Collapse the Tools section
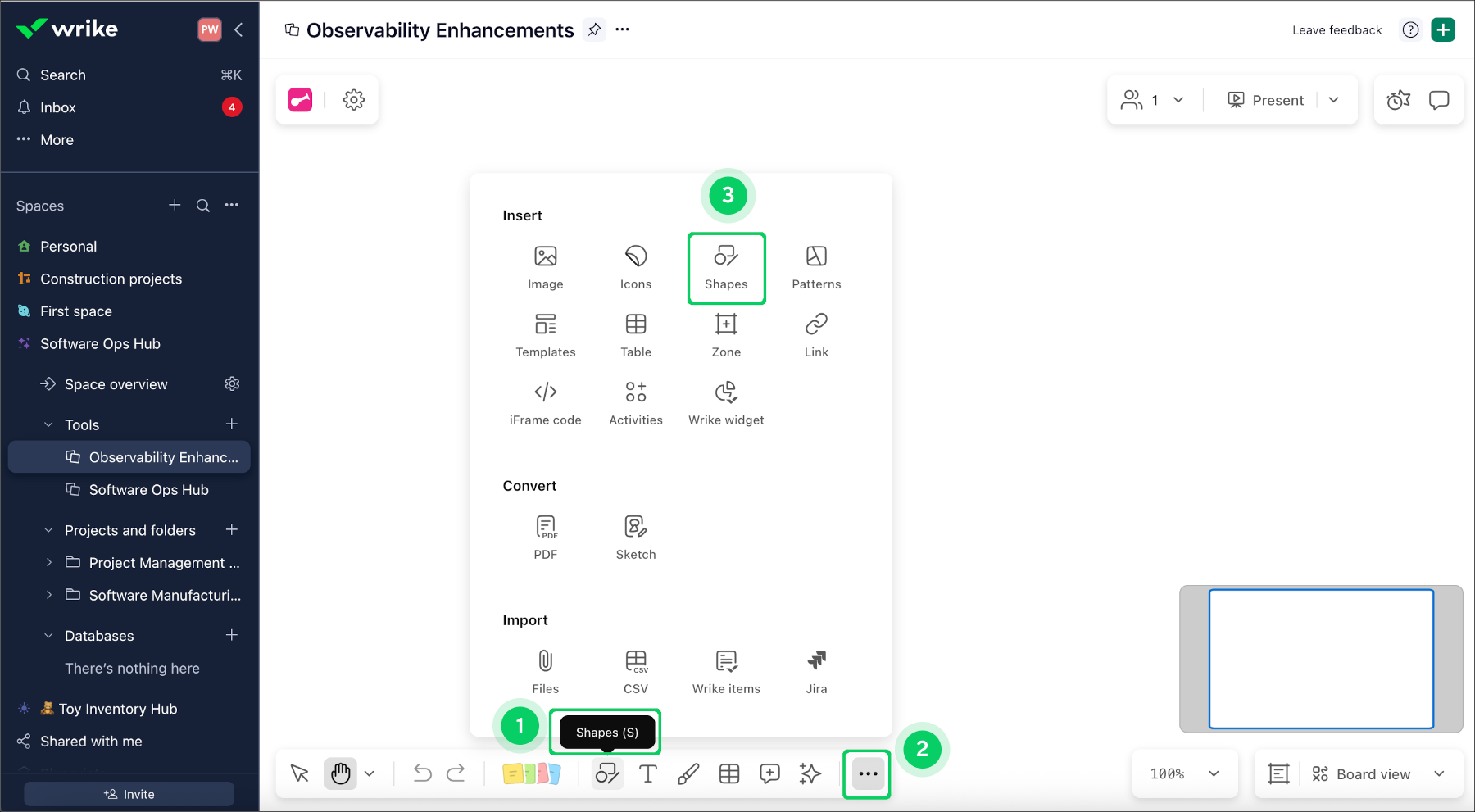This screenshot has width=1475, height=812. [48, 424]
